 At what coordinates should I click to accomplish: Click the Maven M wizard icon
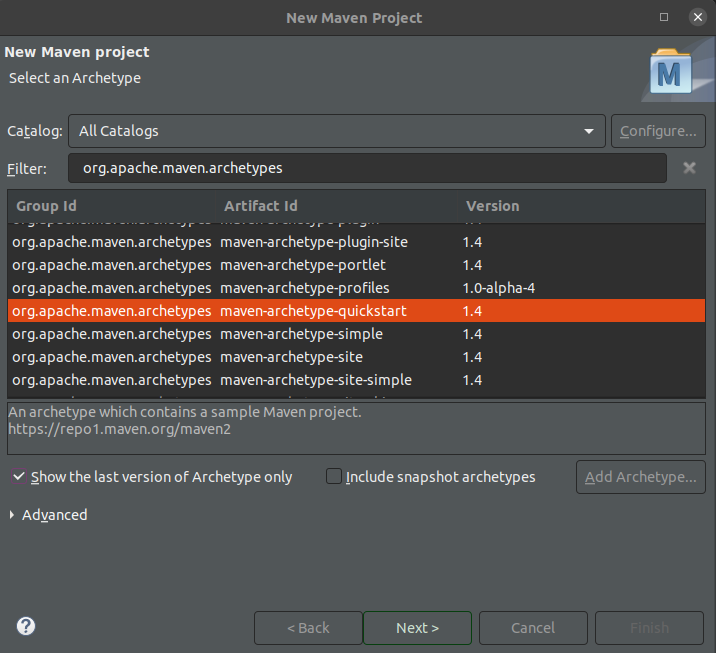(x=670, y=72)
